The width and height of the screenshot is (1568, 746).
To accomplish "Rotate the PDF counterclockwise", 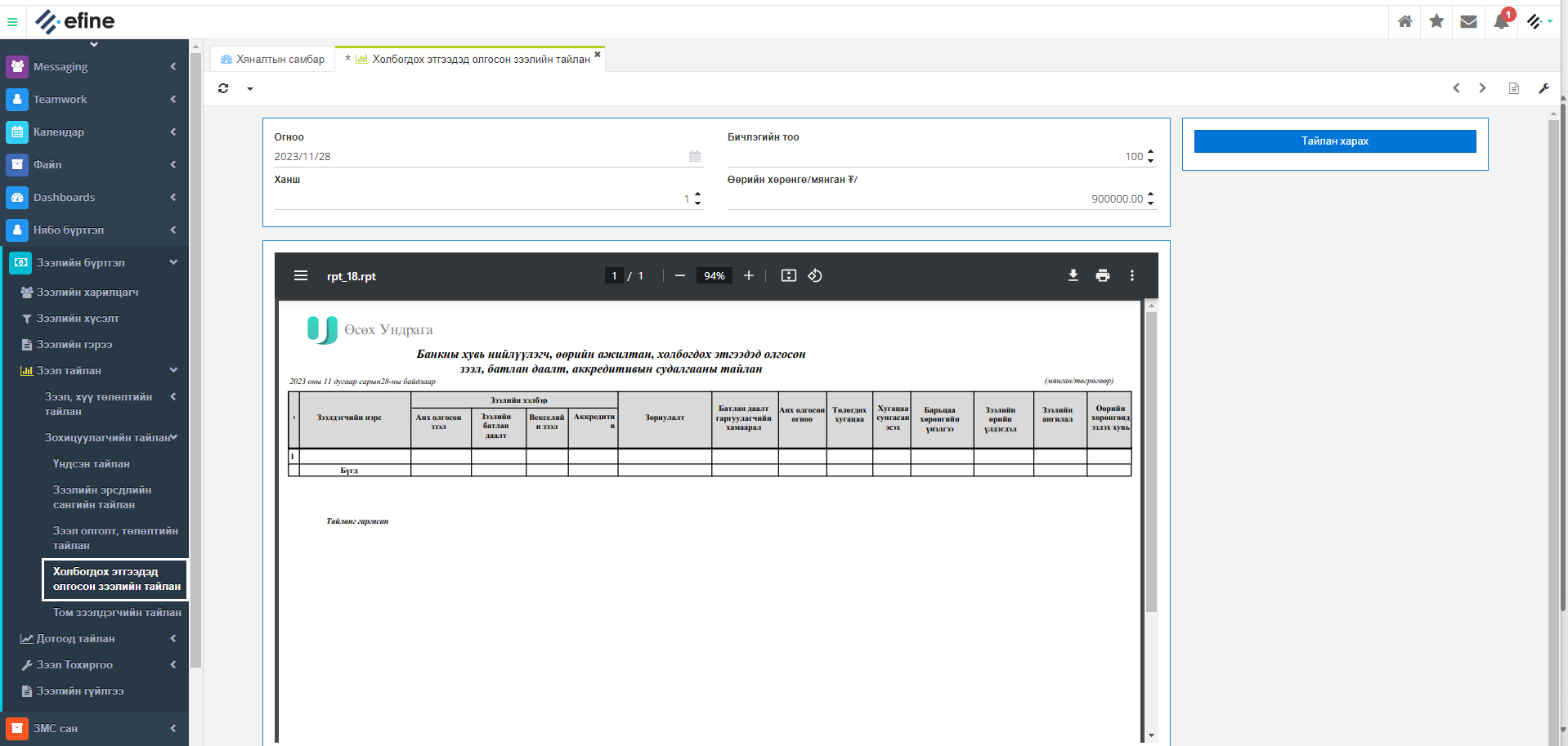I will (x=815, y=276).
